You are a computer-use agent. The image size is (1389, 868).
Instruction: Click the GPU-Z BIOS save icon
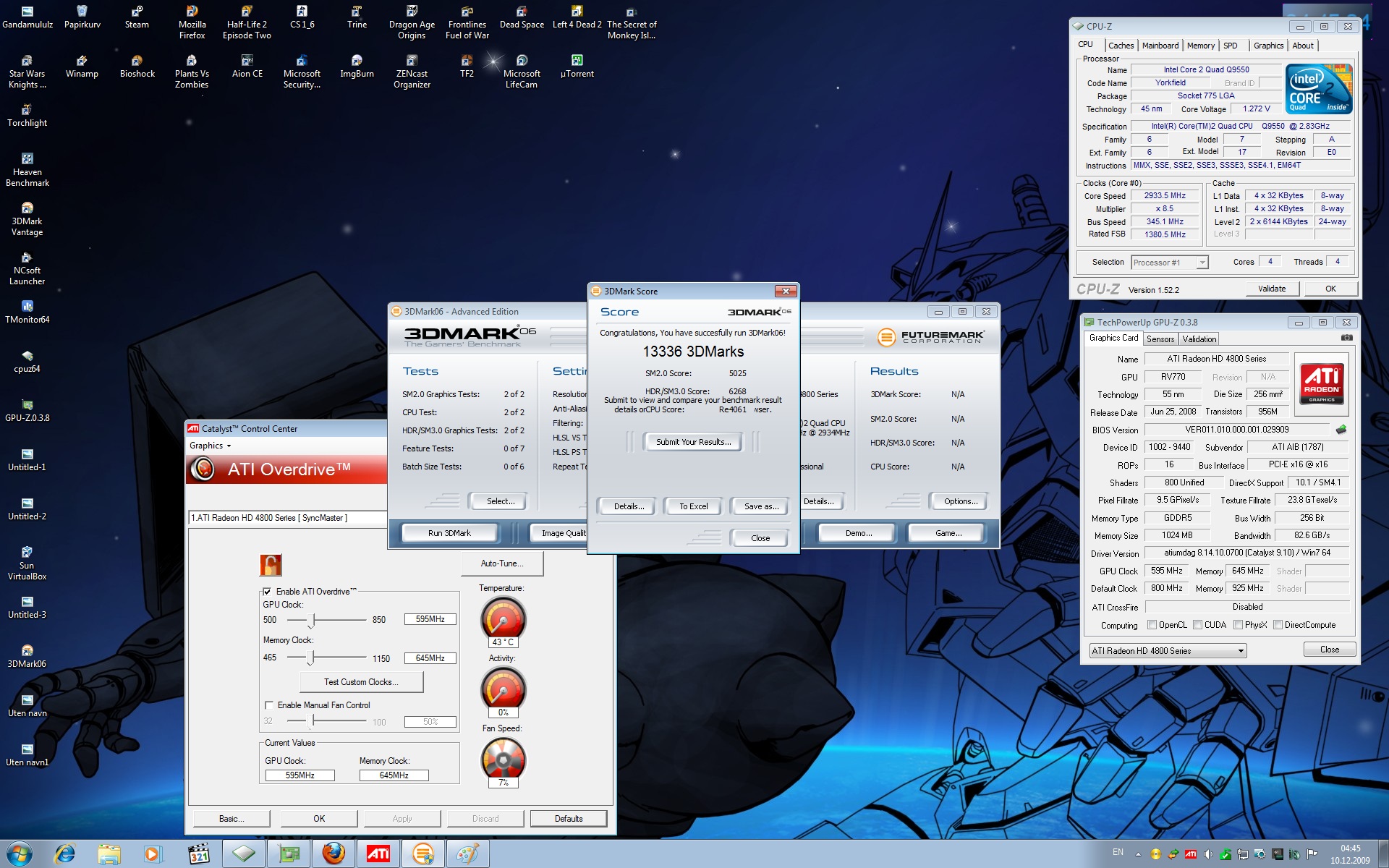[x=1341, y=430]
